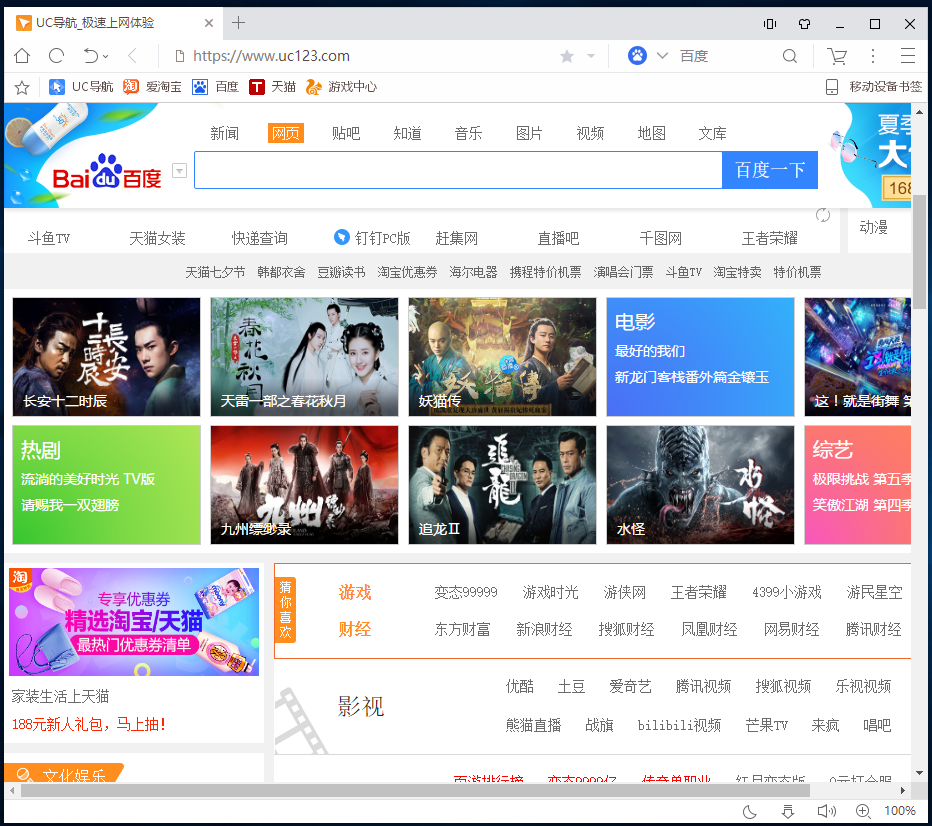
Task: Open the 钉钉PC版 link
Action: pos(372,238)
